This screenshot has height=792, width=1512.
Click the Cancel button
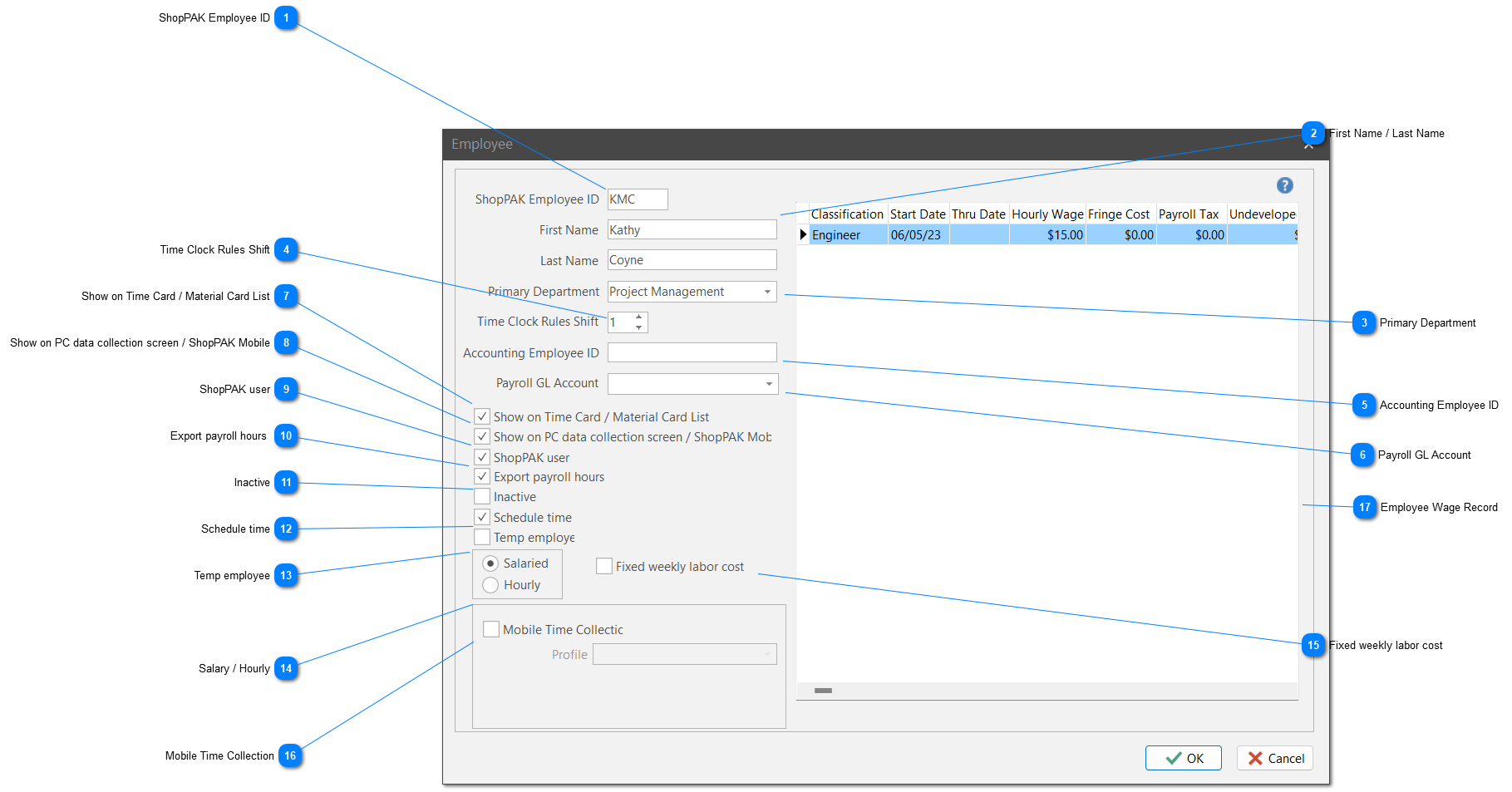[1275, 758]
